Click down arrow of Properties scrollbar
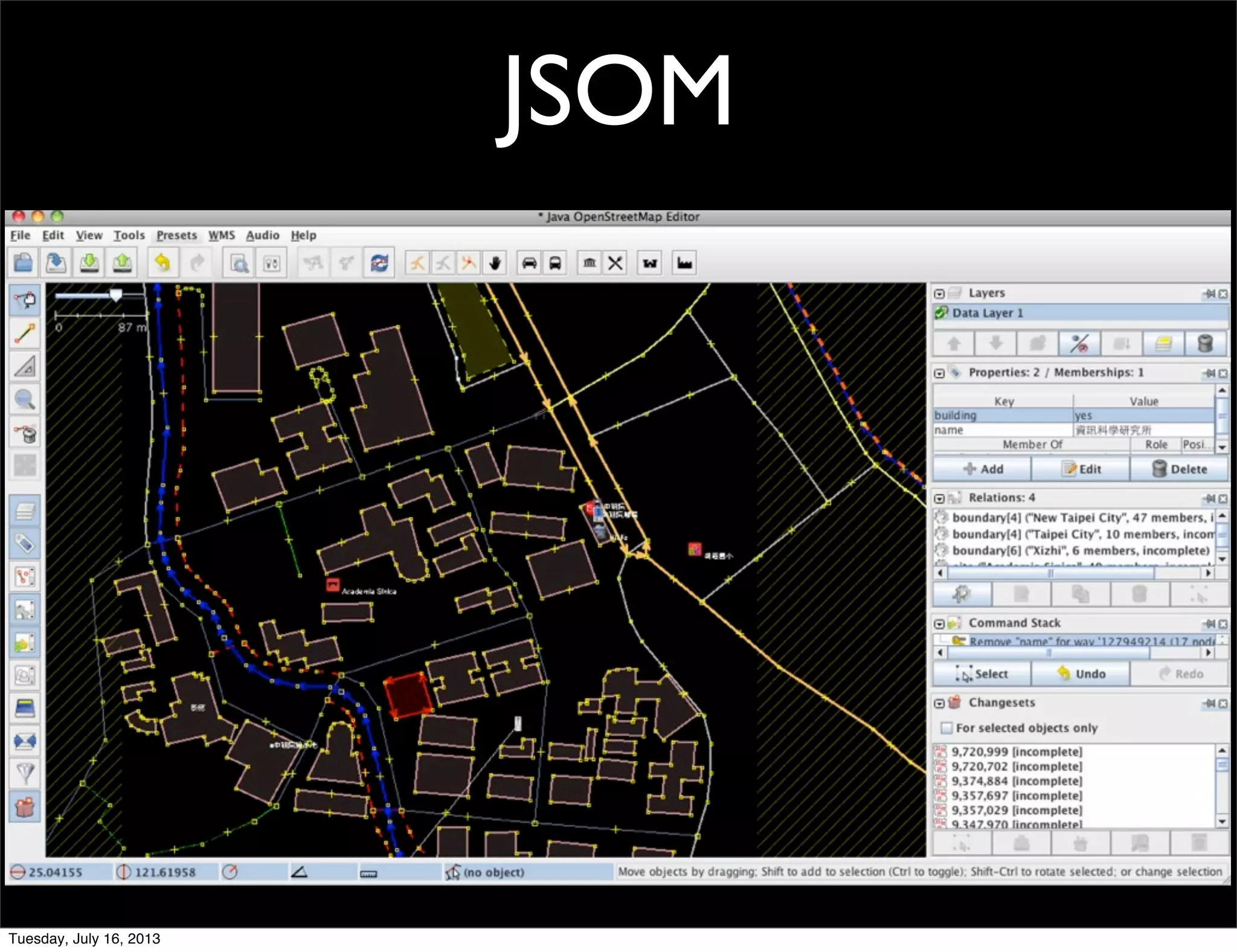This screenshot has height=952, width=1237. point(1222,448)
